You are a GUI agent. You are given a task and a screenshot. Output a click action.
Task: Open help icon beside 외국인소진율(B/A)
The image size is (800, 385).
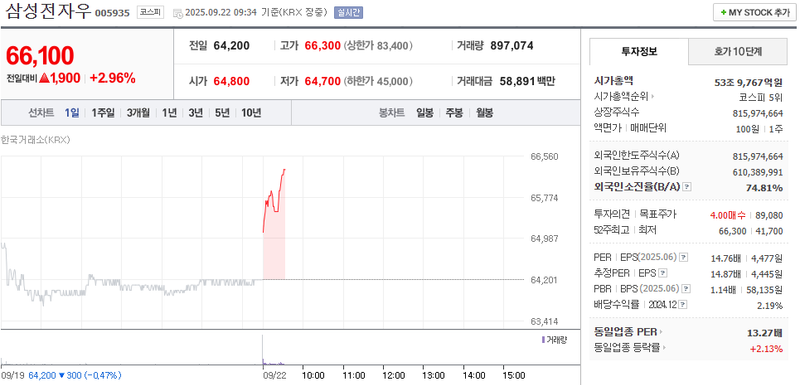tap(687, 187)
